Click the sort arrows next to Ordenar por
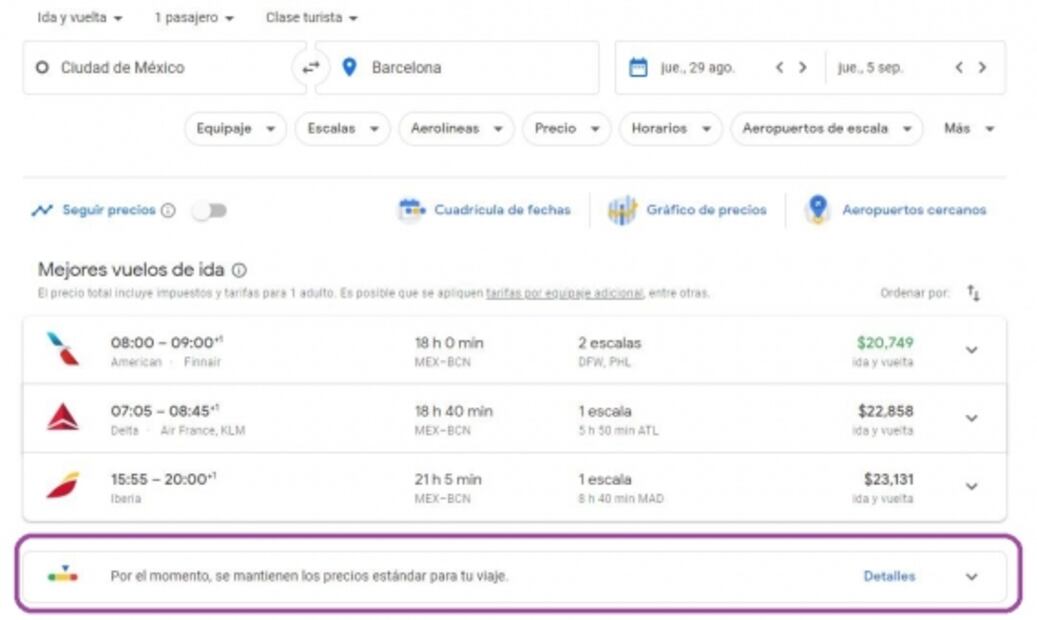The height and width of the screenshot is (620, 1037). click(975, 293)
